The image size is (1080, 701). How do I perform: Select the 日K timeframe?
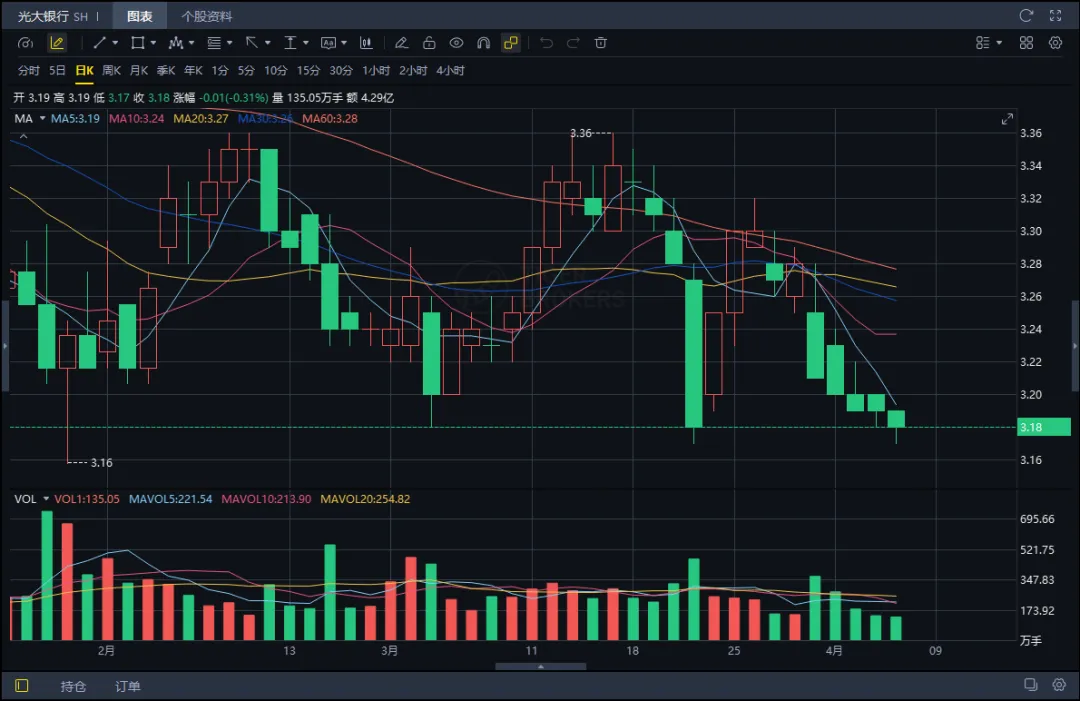click(x=84, y=70)
